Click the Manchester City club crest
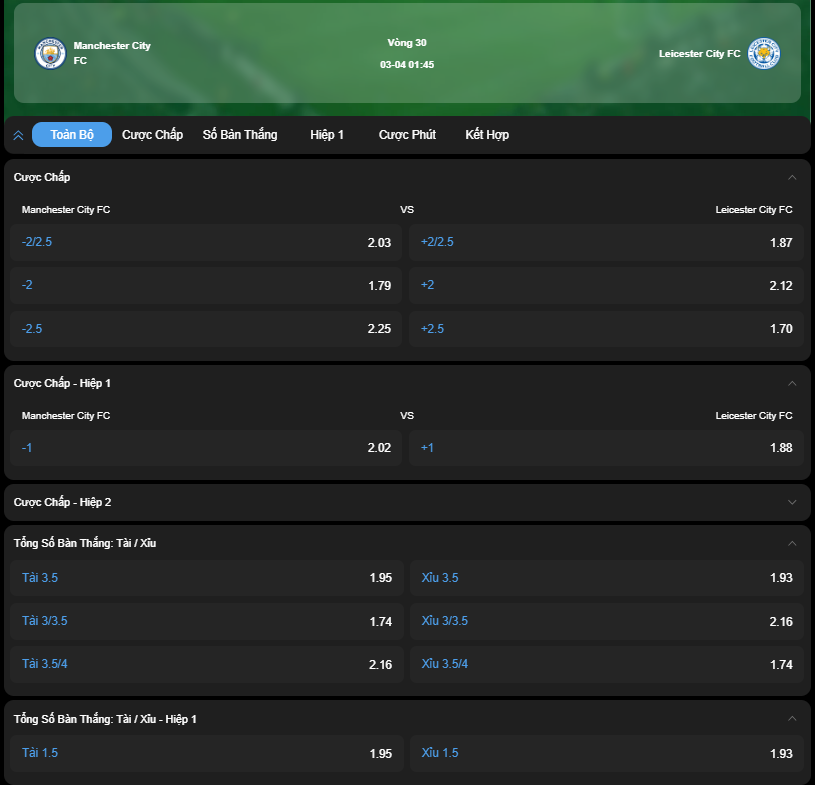The height and width of the screenshot is (785, 815). coord(50,53)
